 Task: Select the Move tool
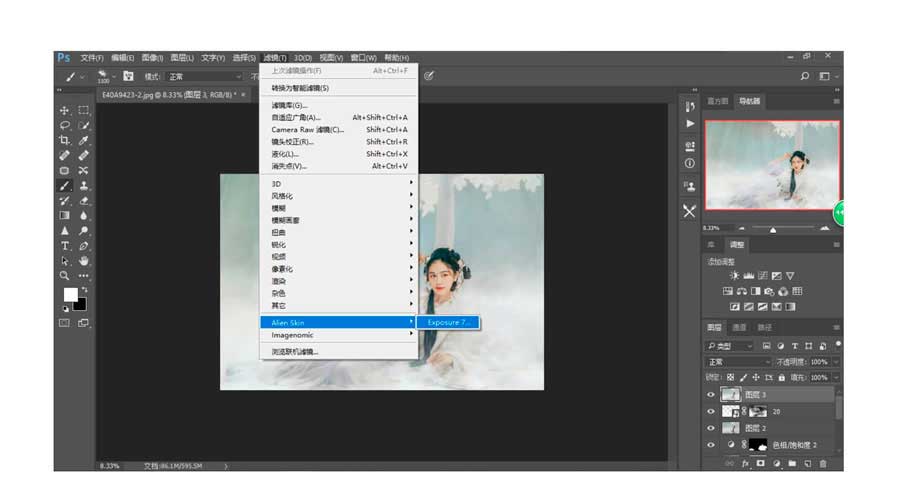point(65,111)
